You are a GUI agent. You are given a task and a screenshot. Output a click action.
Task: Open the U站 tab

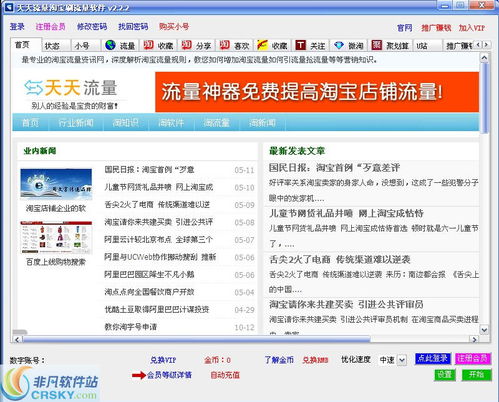coord(428,46)
